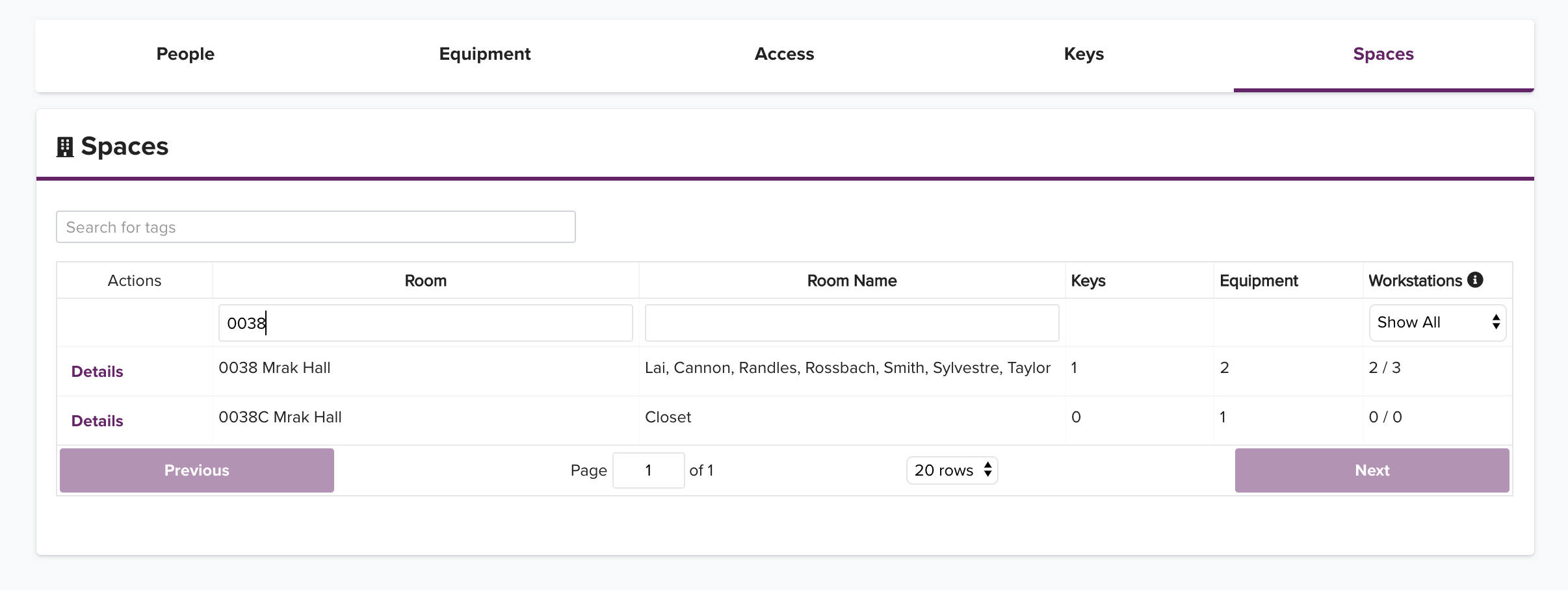The height and width of the screenshot is (590, 1568).
Task: Click the Next page button
Action: click(x=1372, y=470)
